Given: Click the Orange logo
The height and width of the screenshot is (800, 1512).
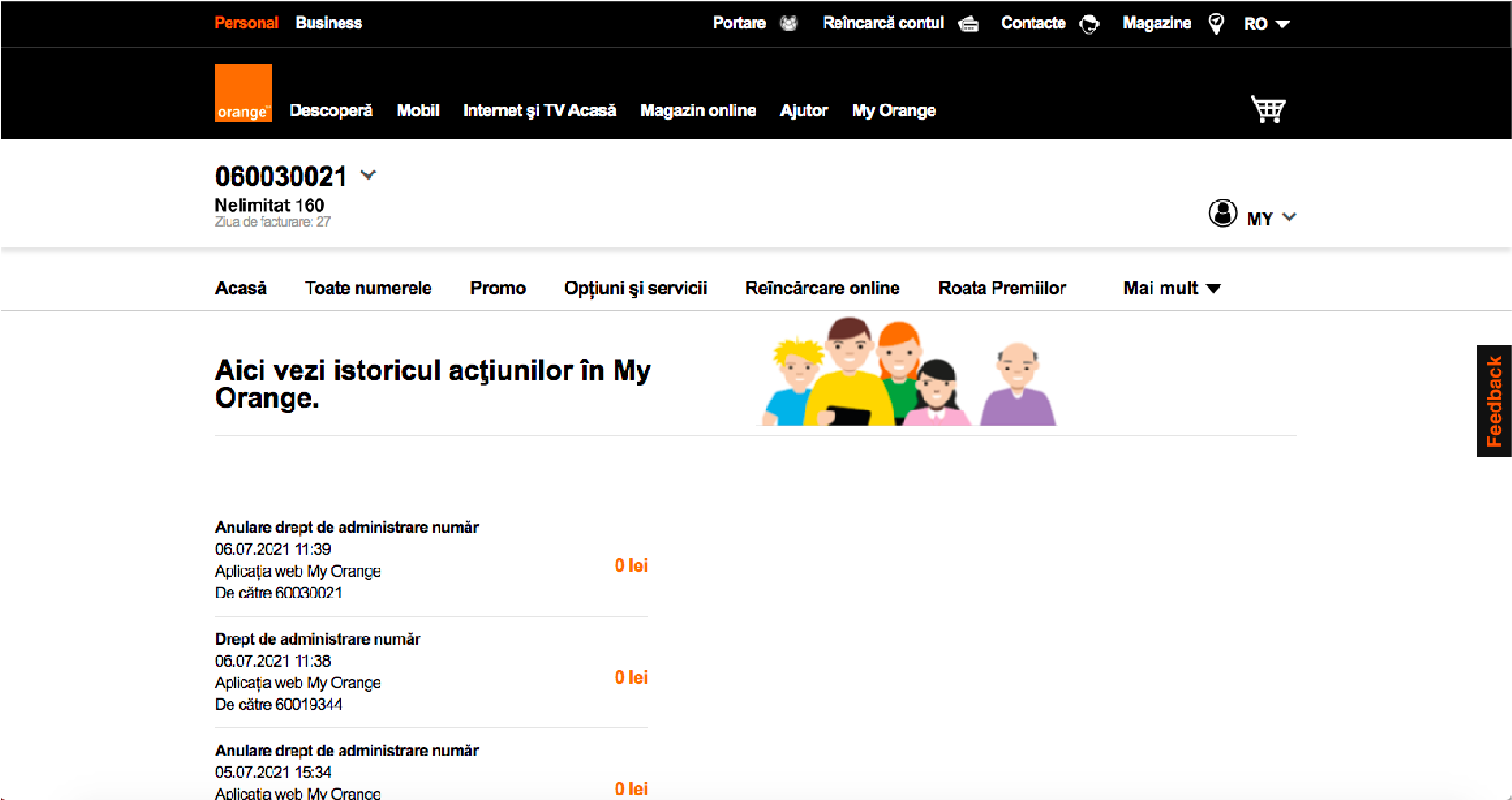Looking at the screenshot, I should pos(243,93).
